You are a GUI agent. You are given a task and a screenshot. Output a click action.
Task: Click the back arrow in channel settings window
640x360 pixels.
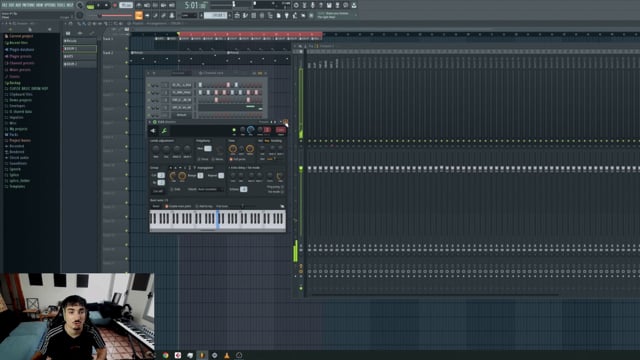[153, 131]
